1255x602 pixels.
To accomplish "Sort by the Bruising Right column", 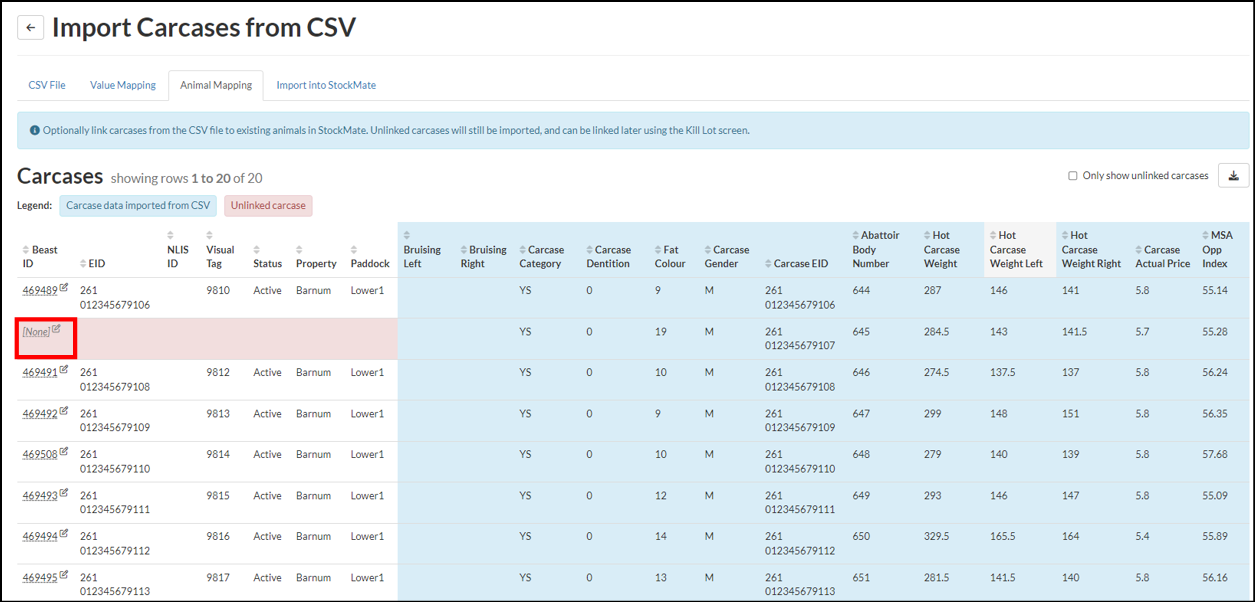I will tap(483, 257).
